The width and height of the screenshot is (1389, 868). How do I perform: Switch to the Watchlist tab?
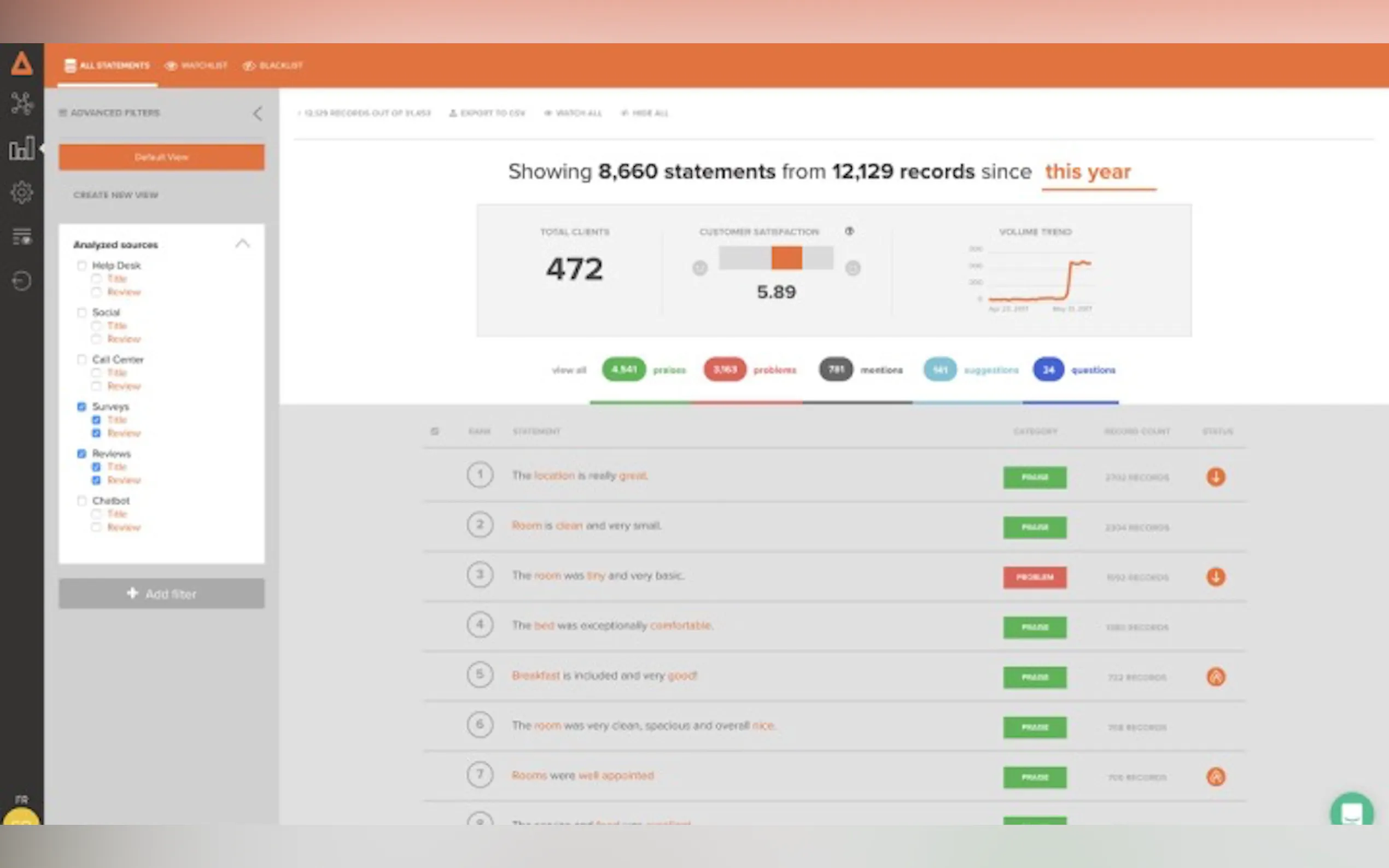point(196,66)
